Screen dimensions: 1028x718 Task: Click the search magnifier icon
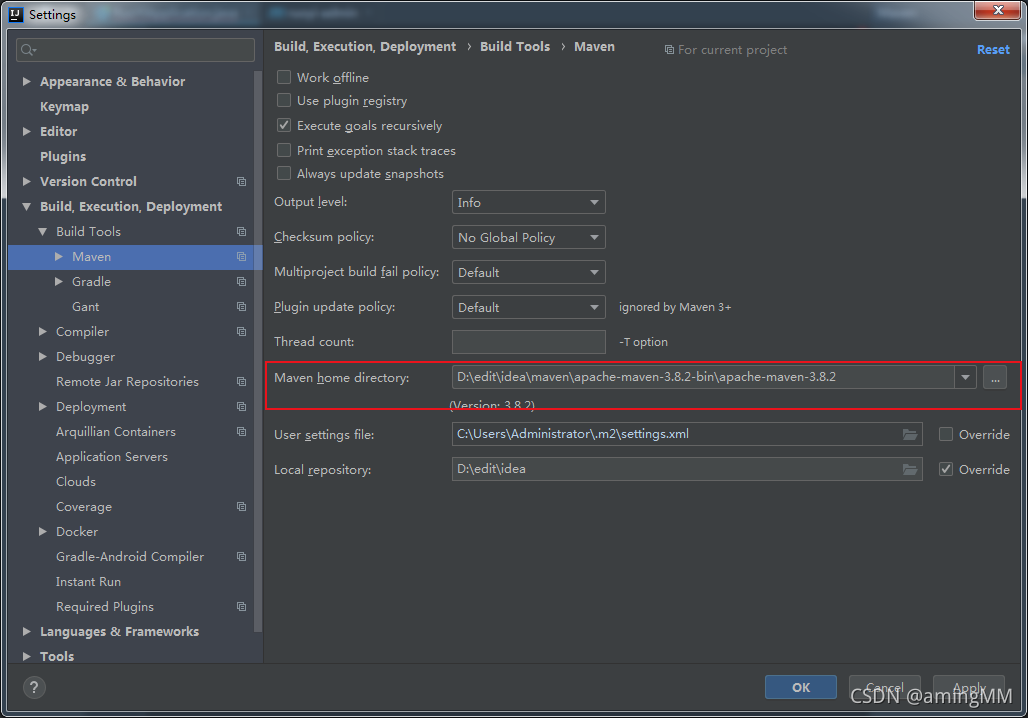click(28, 50)
